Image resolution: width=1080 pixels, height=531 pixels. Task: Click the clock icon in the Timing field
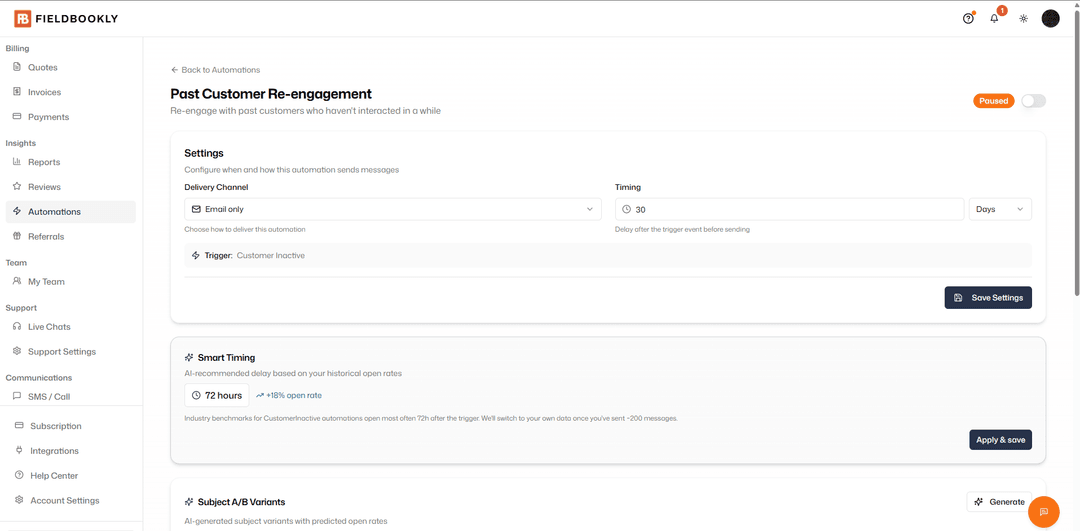627,209
